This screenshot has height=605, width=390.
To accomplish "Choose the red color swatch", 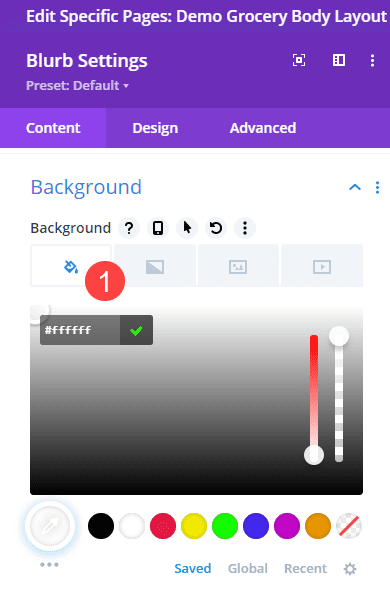I will click(163, 526).
